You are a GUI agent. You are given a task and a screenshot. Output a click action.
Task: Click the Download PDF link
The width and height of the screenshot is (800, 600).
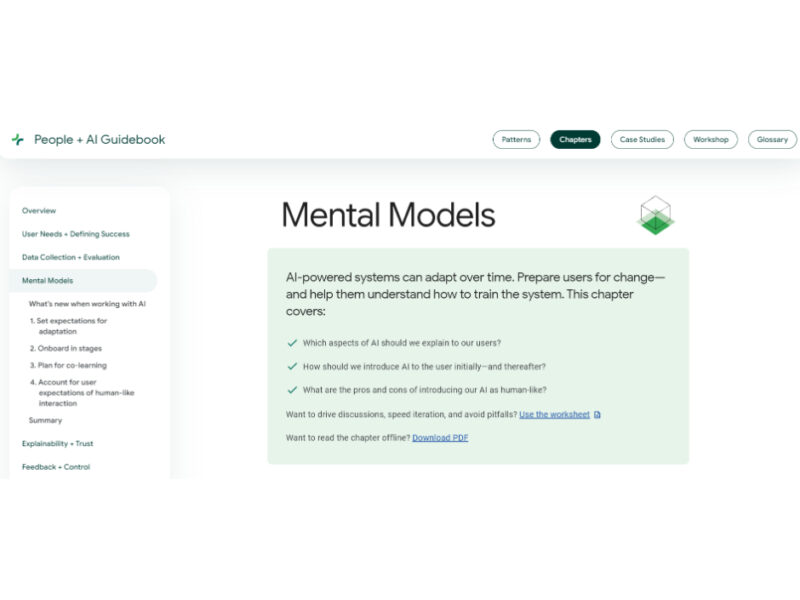click(440, 438)
